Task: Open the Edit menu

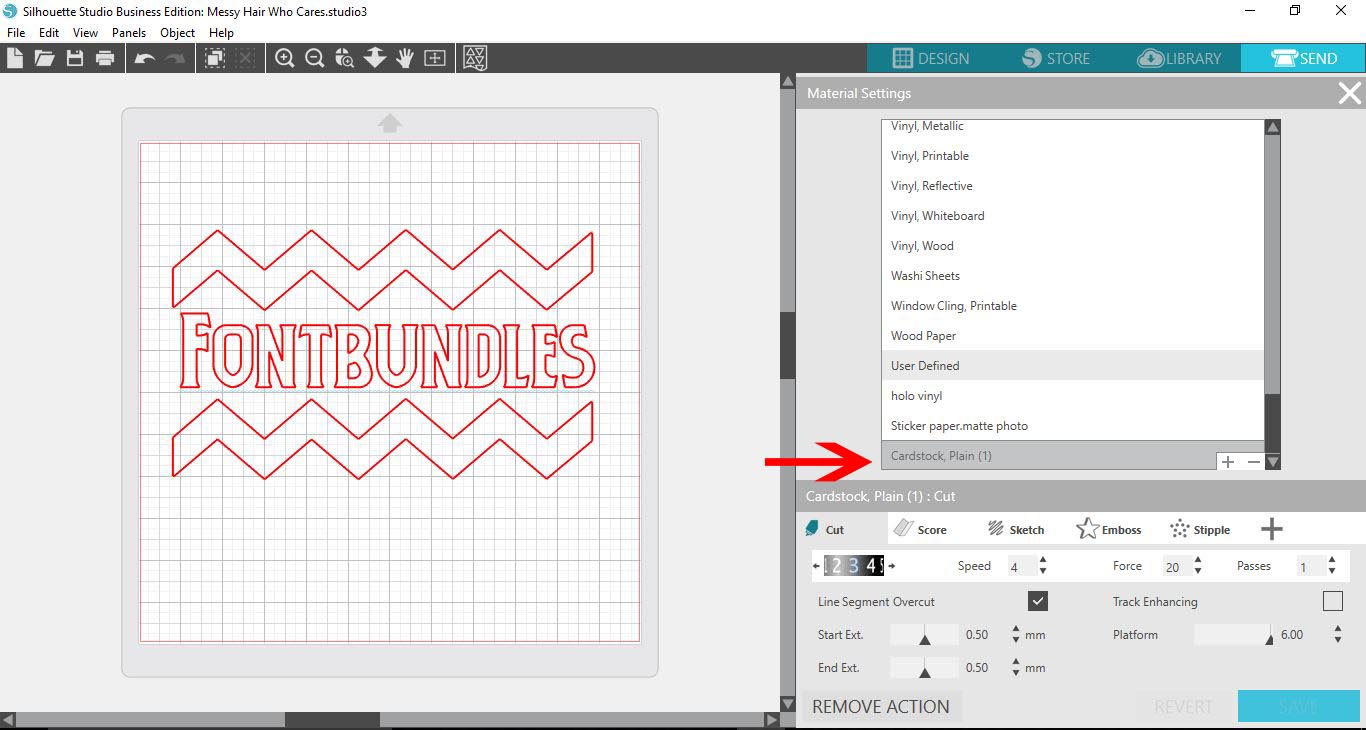Action: coord(49,33)
